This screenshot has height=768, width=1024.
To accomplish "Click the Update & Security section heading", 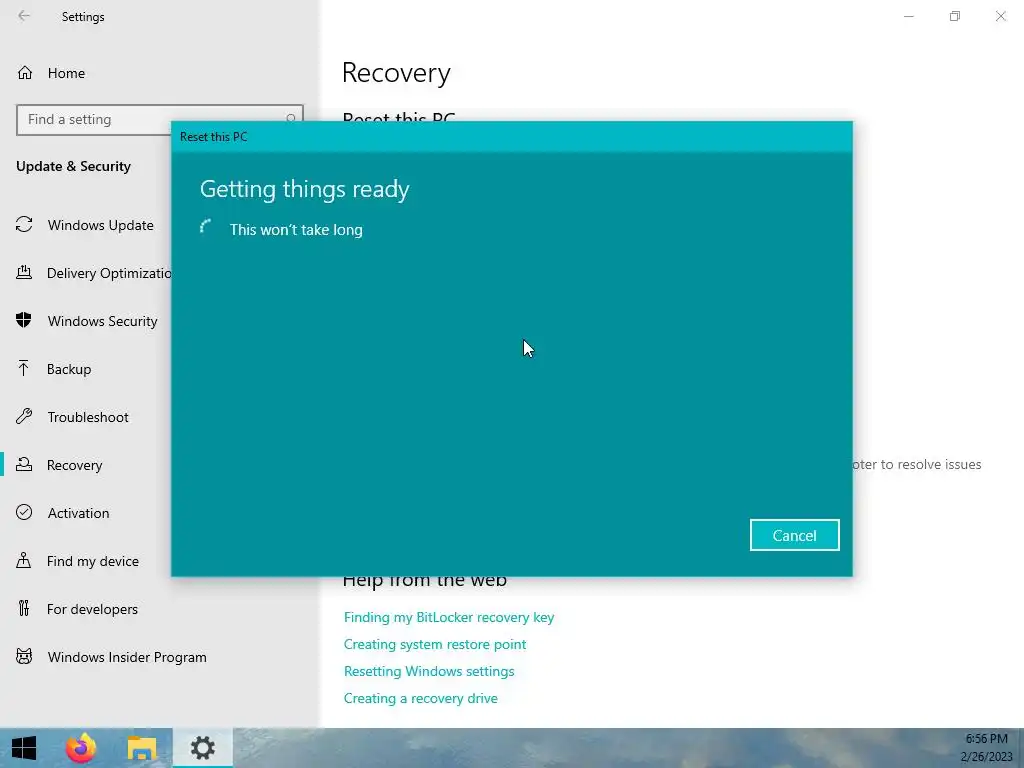I will (73, 166).
